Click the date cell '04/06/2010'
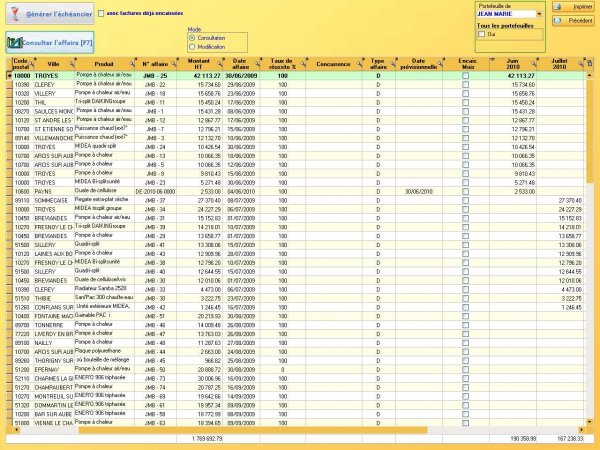 pyautogui.click(x=240, y=191)
